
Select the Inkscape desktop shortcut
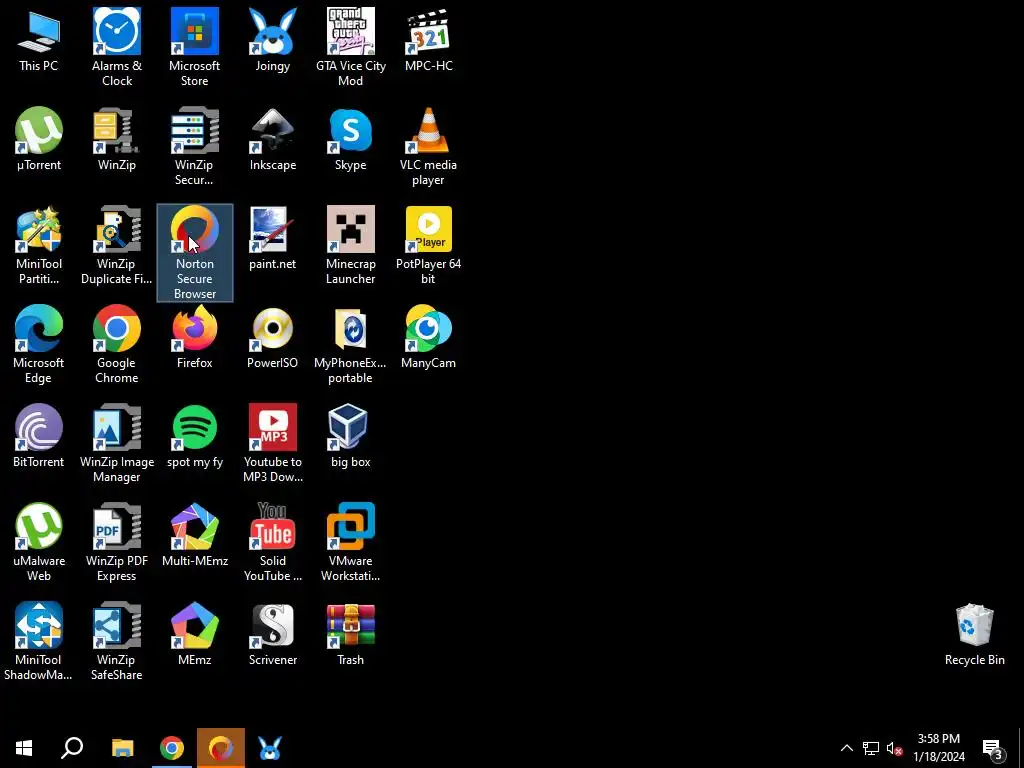coord(272,139)
